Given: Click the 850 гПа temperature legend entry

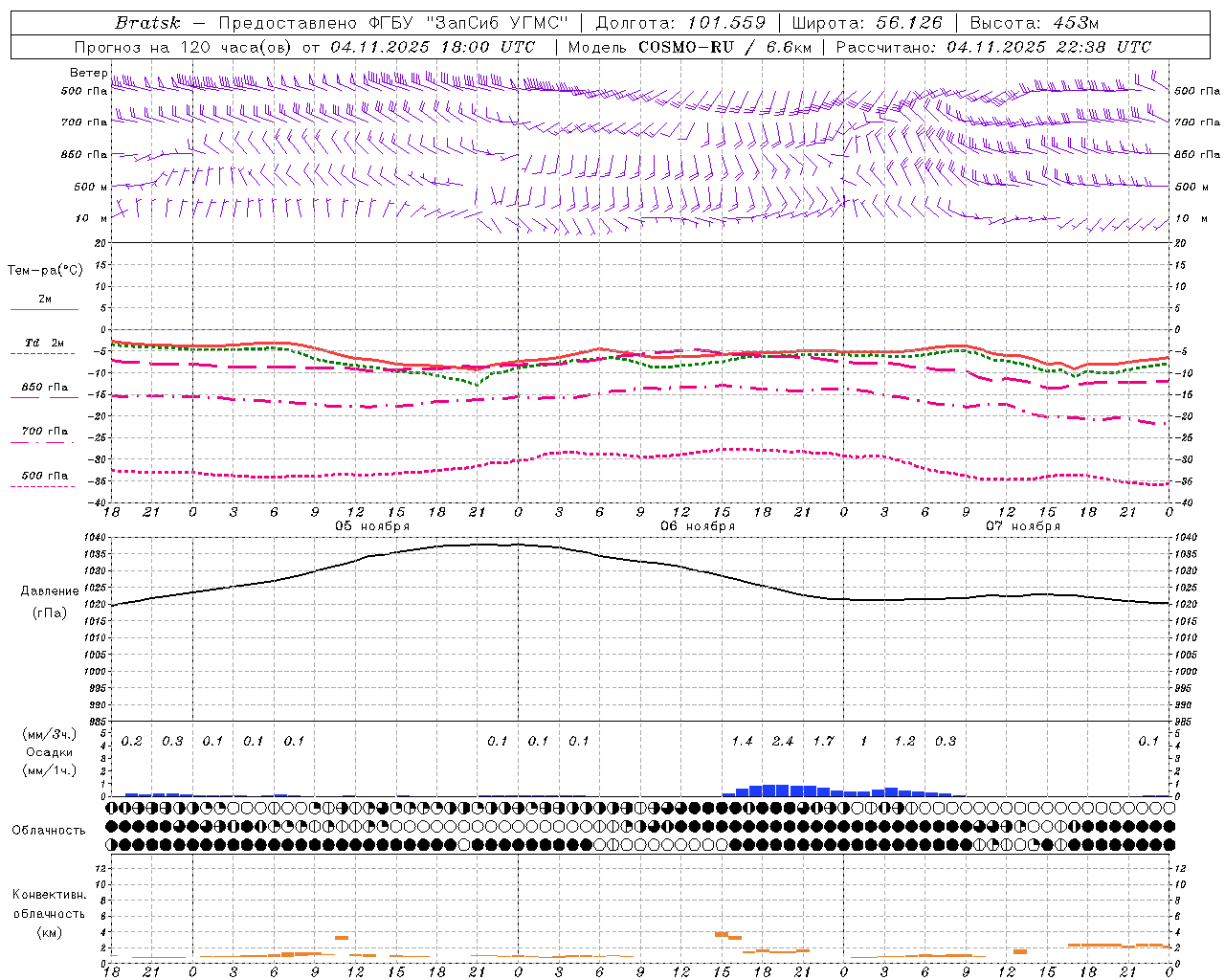Looking at the screenshot, I should [45, 388].
